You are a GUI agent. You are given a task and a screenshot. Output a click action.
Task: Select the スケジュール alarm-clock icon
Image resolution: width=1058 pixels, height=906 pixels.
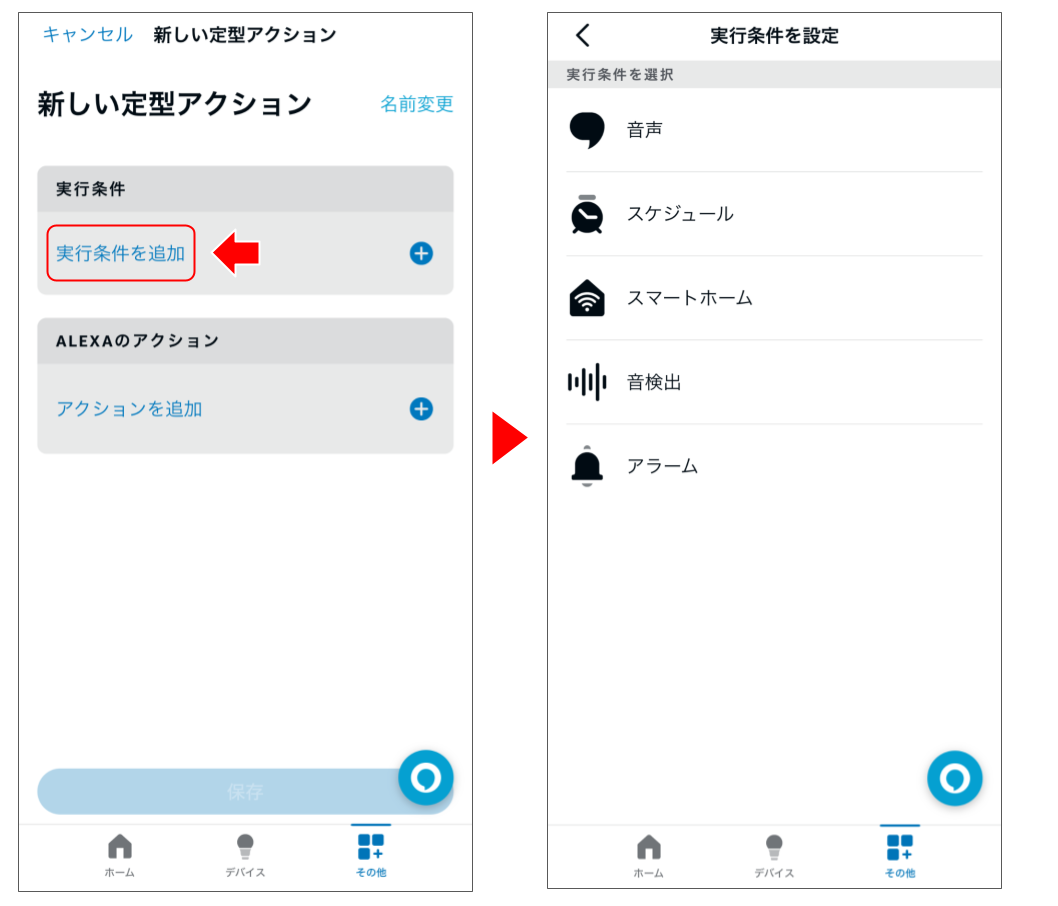point(587,213)
